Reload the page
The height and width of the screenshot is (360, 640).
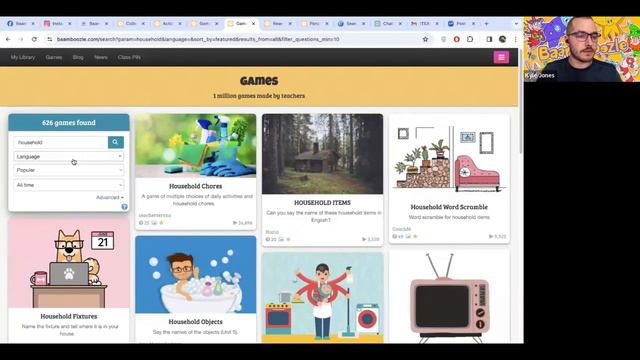(34, 39)
